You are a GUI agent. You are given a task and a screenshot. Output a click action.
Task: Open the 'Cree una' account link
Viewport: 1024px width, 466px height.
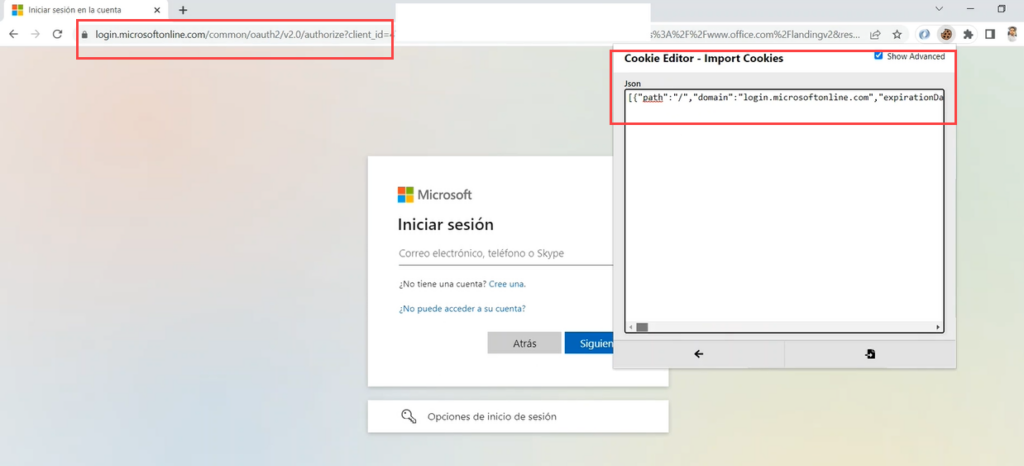point(507,284)
